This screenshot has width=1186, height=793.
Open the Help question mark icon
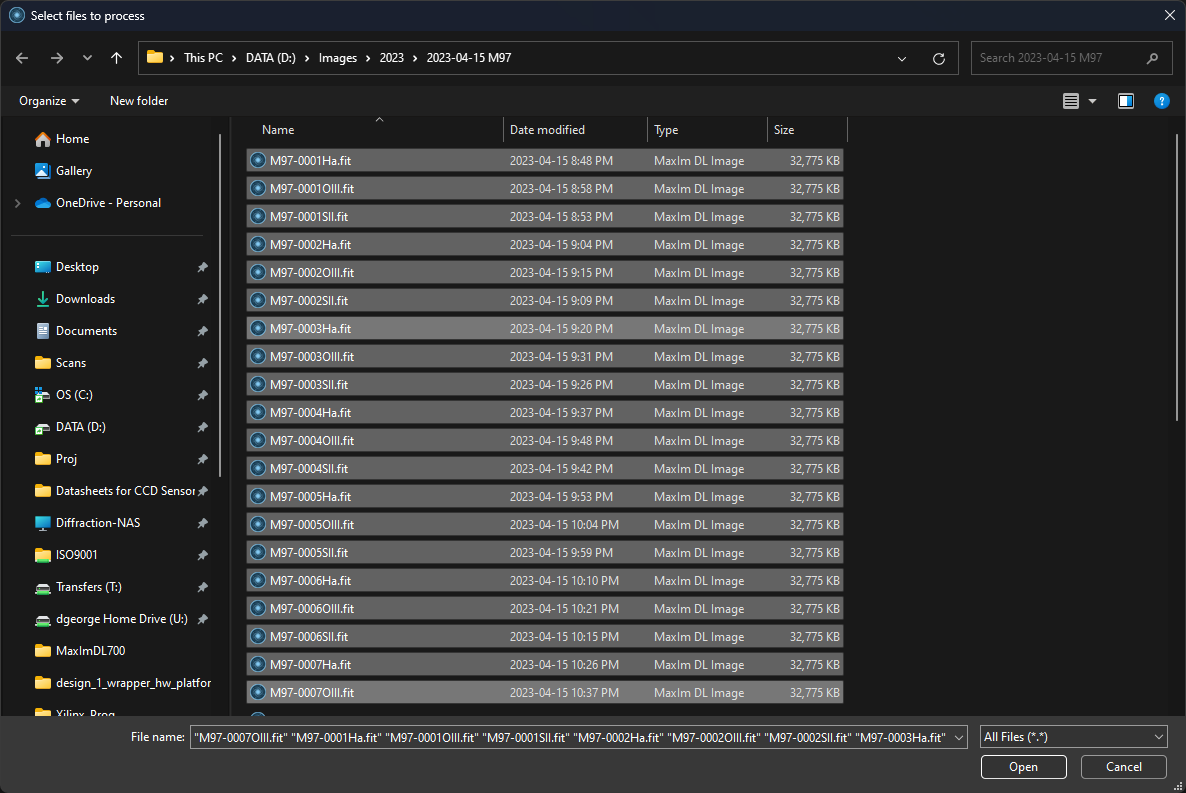point(1161,101)
